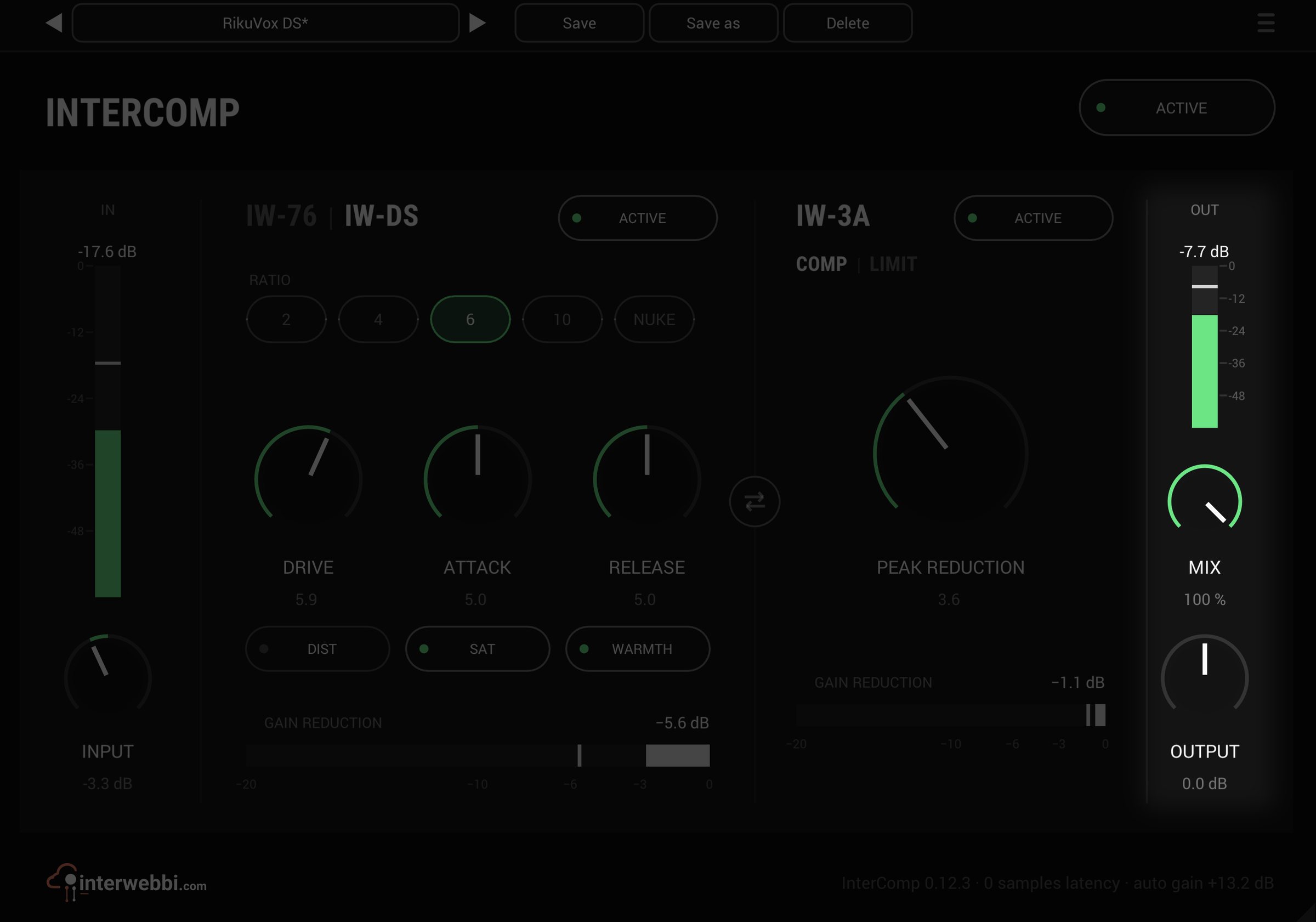Switch to the IW-DS tab

381,216
